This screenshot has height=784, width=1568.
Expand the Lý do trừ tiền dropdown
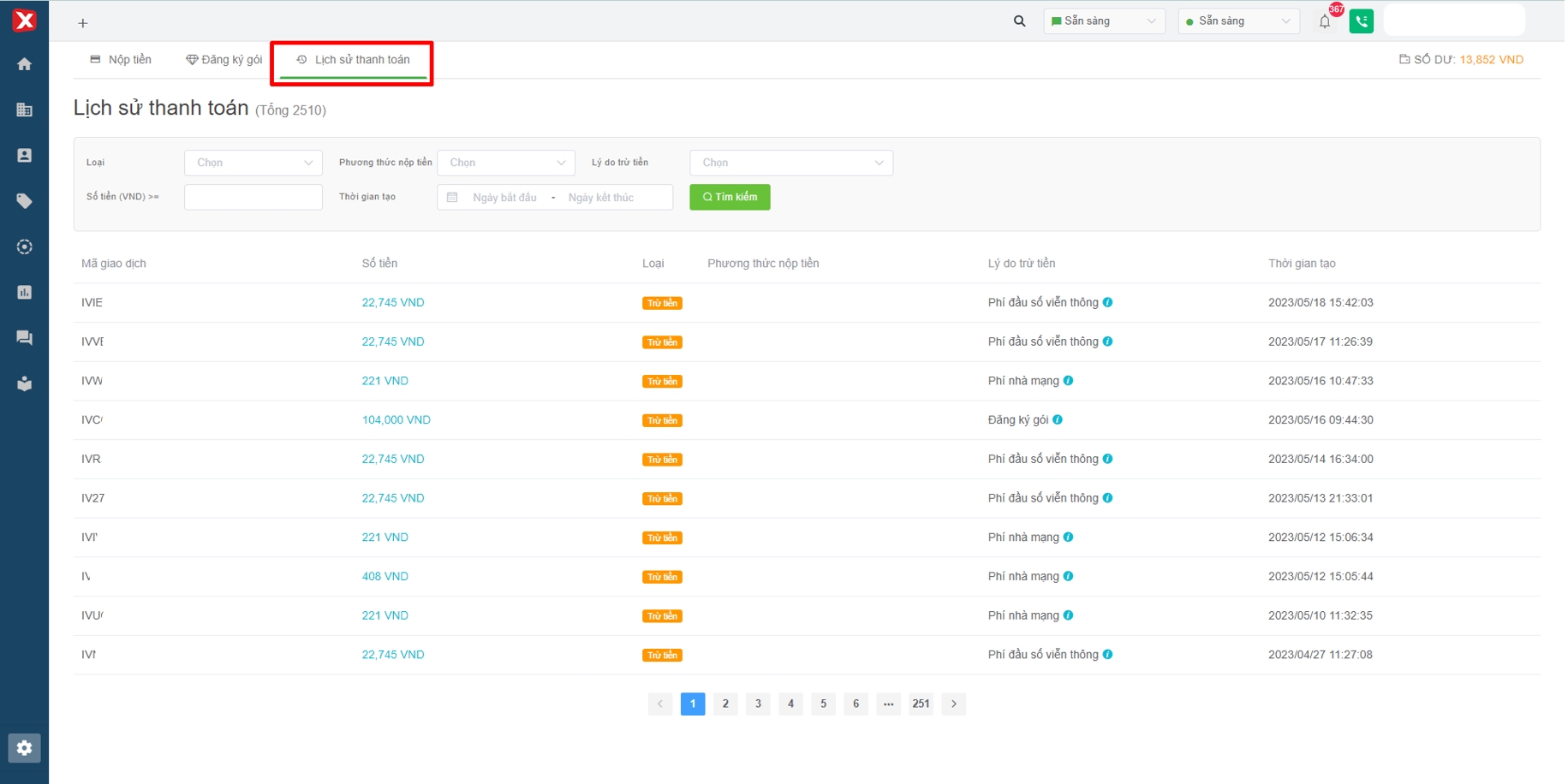click(x=790, y=163)
